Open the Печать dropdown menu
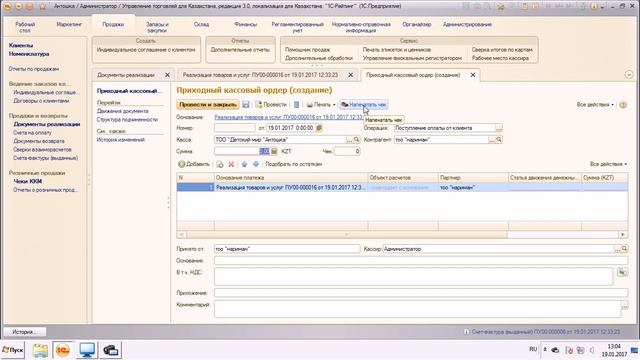 (321, 104)
